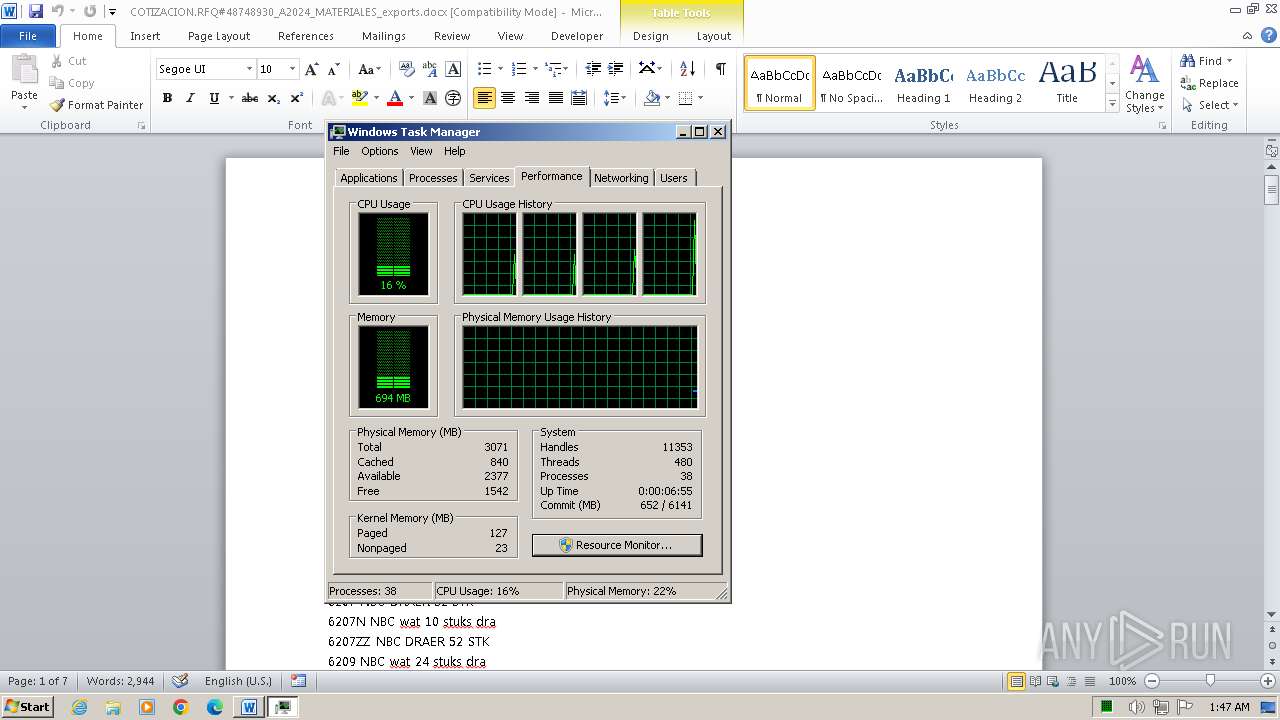Switch to Web Layout view
Image resolution: width=1280 pixels, height=720 pixels.
pyautogui.click(x=1052, y=681)
